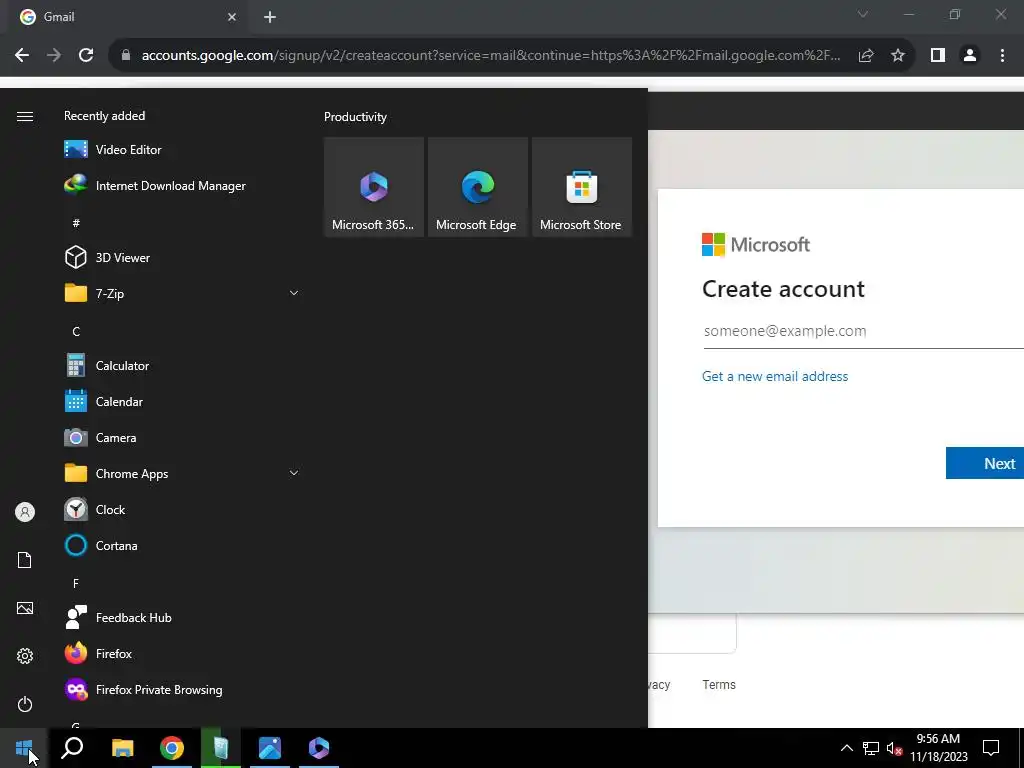Open Microsoft 365 icon in taskbar
This screenshot has width=1024, height=768.
pyautogui.click(x=319, y=748)
